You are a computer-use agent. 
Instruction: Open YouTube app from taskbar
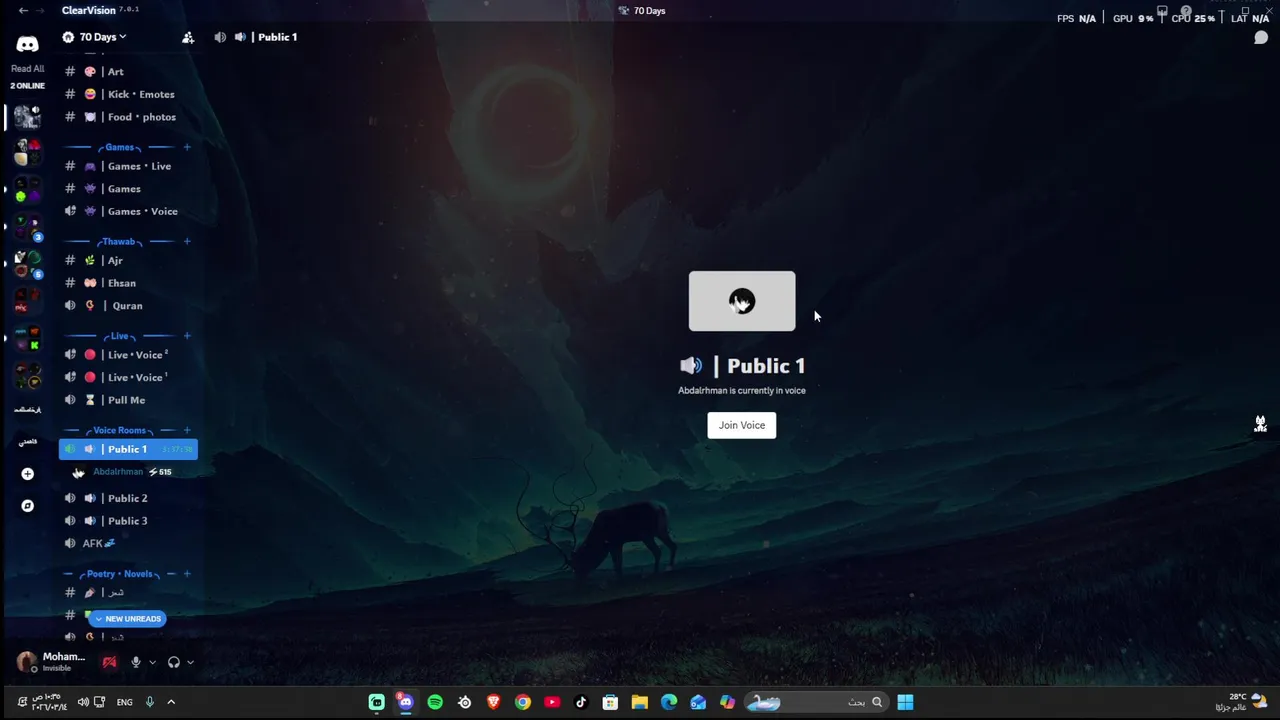pos(552,702)
